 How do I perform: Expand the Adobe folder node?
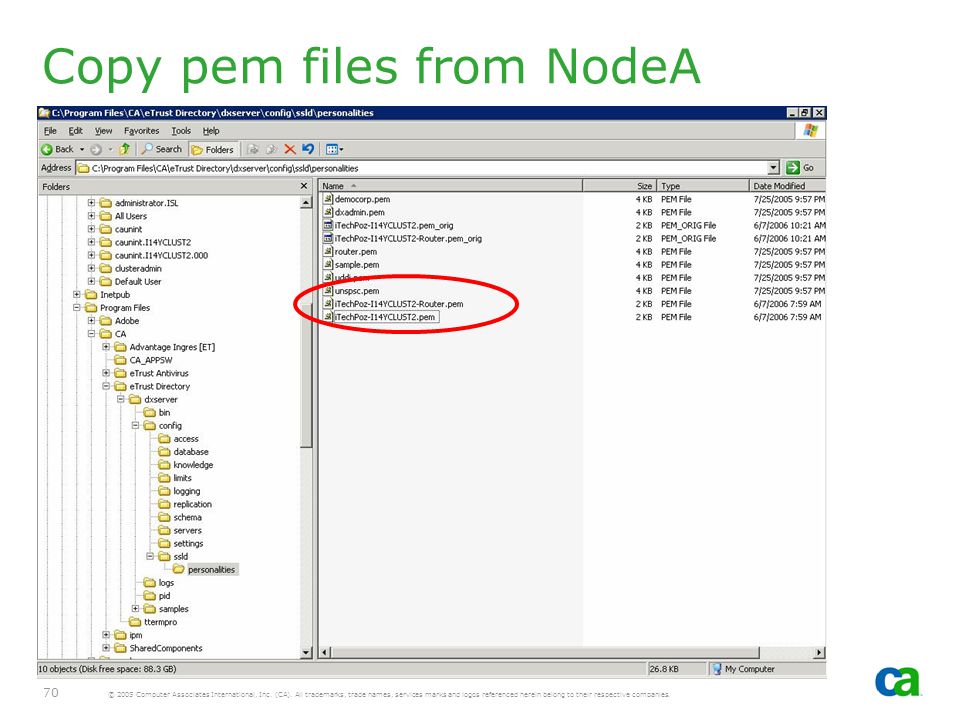[x=91, y=321]
